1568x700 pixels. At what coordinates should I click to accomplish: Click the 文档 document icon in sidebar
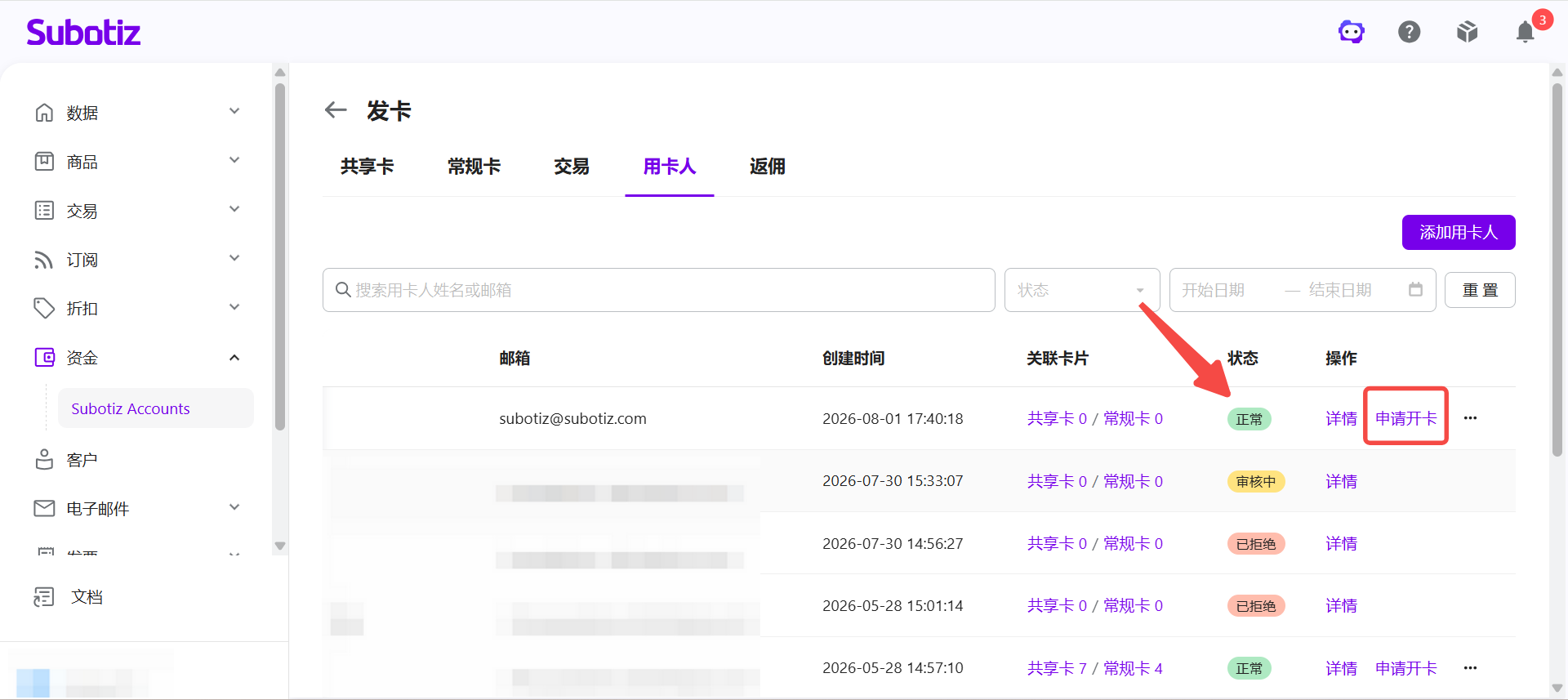click(44, 597)
